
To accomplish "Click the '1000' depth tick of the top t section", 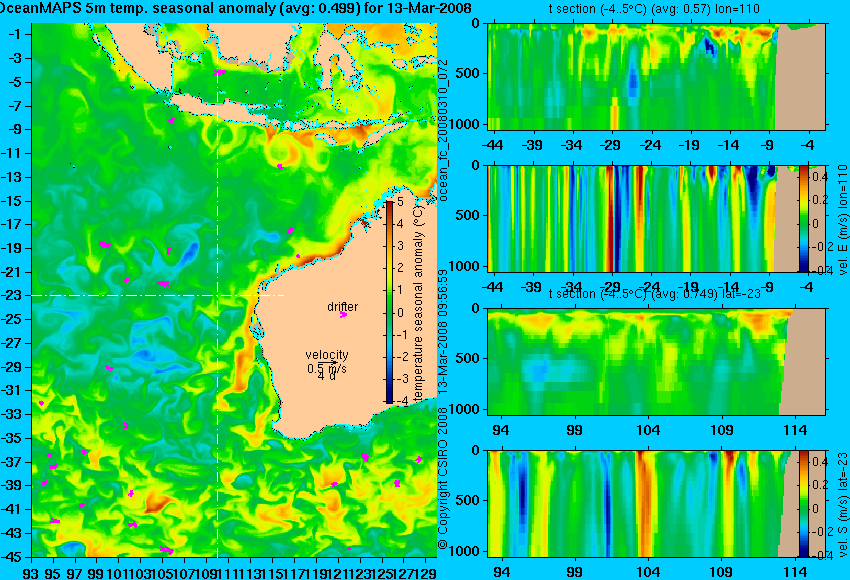I will (x=465, y=124).
